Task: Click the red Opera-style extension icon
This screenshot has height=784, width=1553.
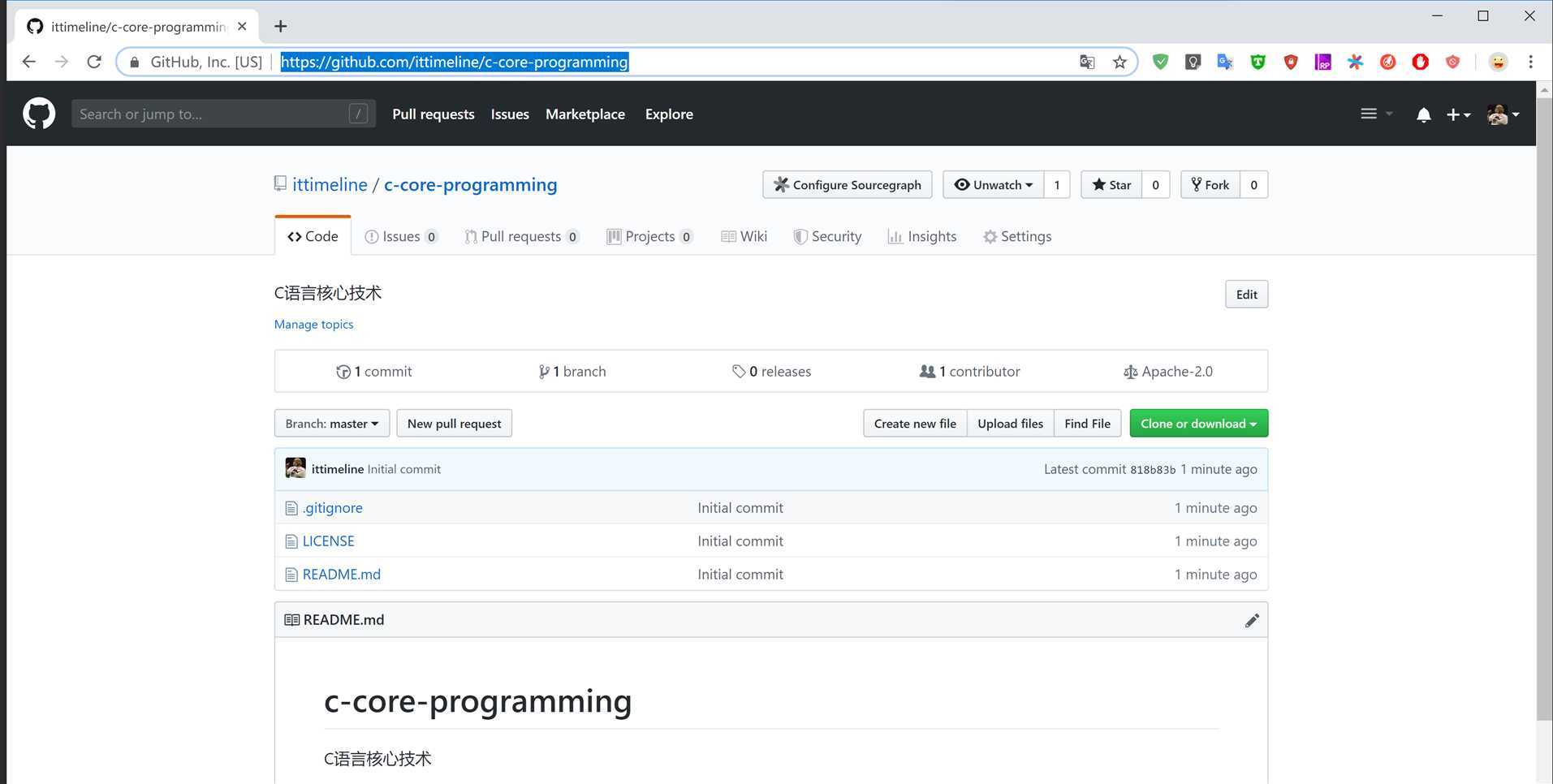Action: click(1420, 62)
